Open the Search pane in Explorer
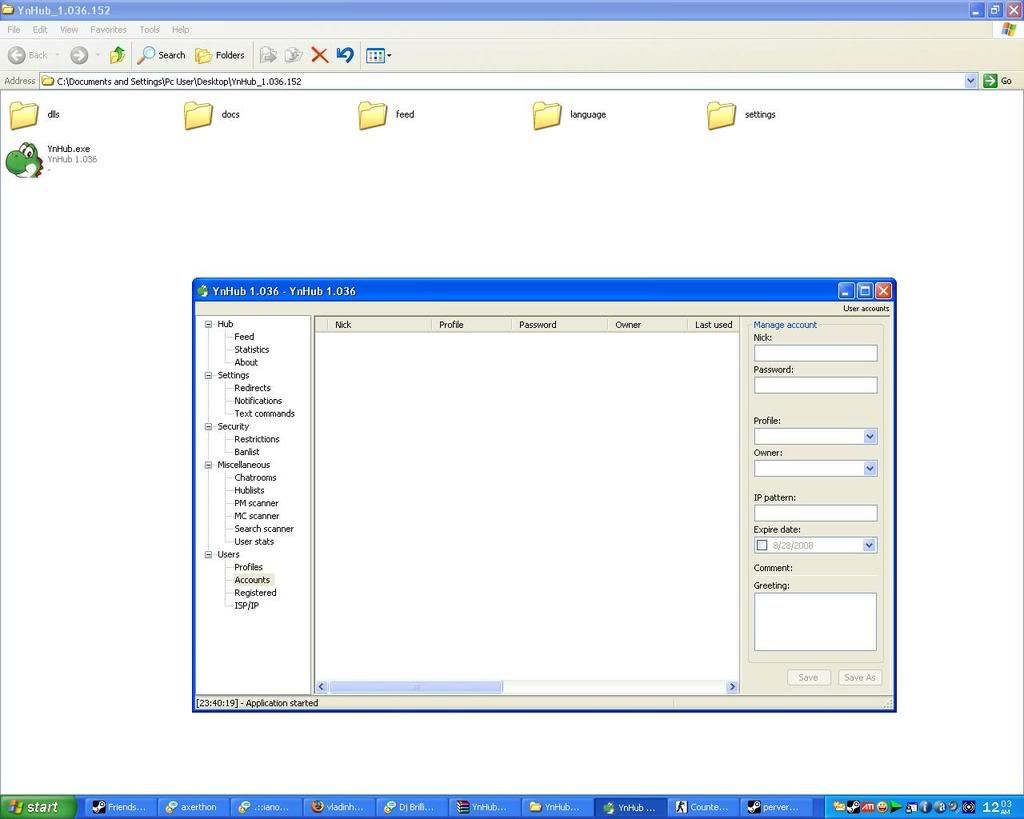1024x819 pixels. click(x=161, y=56)
